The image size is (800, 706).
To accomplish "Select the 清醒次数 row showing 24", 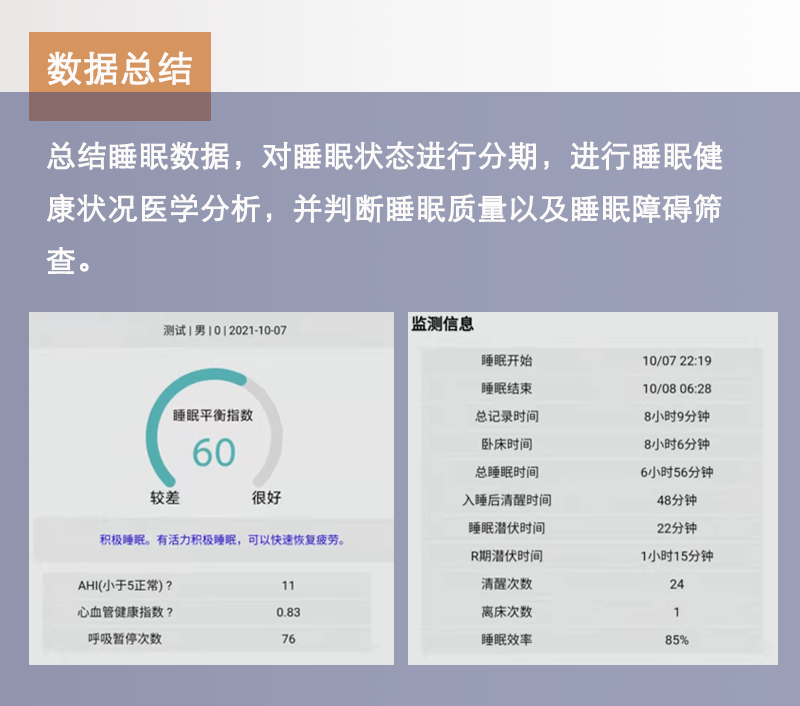I will coord(592,584).
